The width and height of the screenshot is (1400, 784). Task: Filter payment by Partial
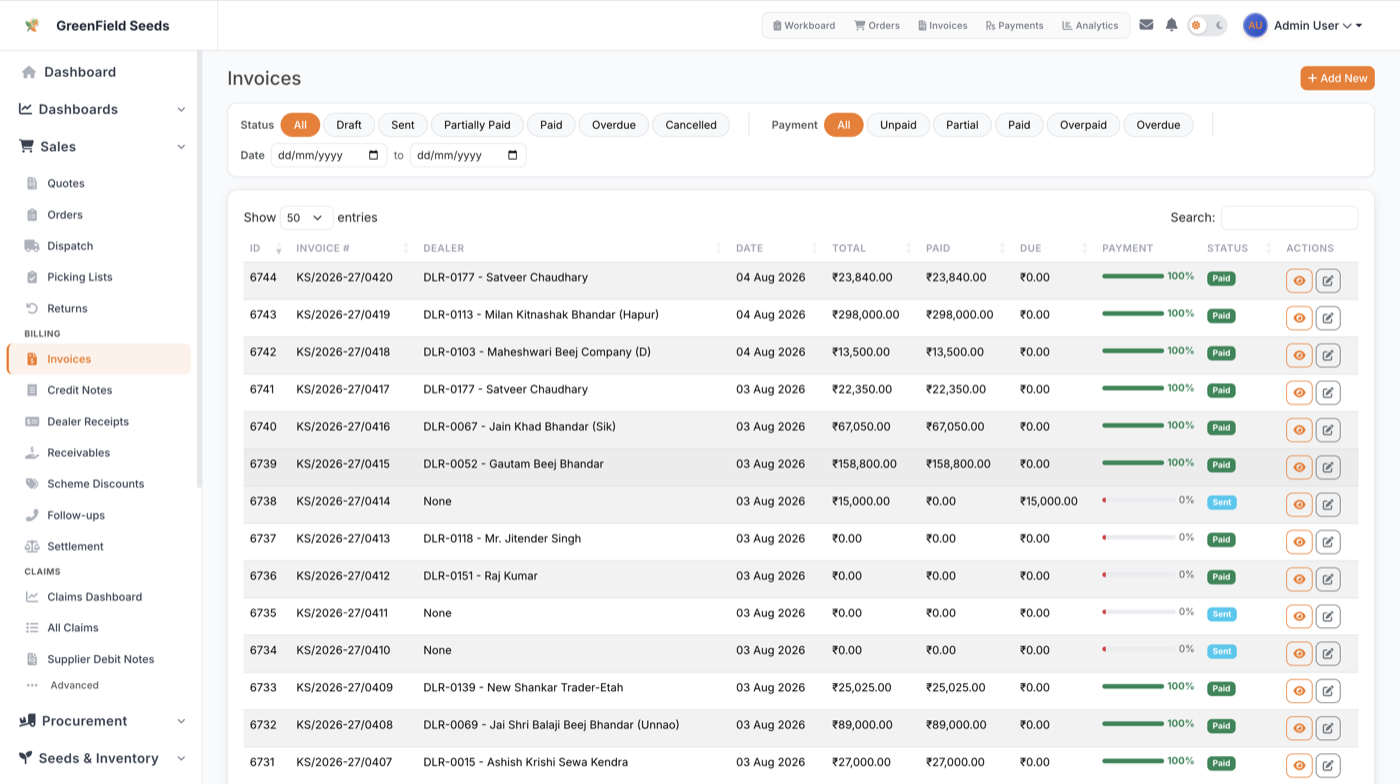coord(962,125)
